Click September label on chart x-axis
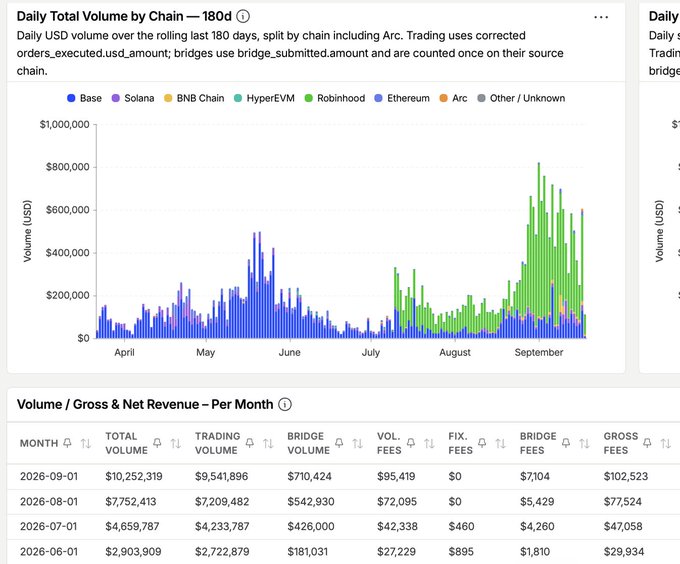 (539, 352)
